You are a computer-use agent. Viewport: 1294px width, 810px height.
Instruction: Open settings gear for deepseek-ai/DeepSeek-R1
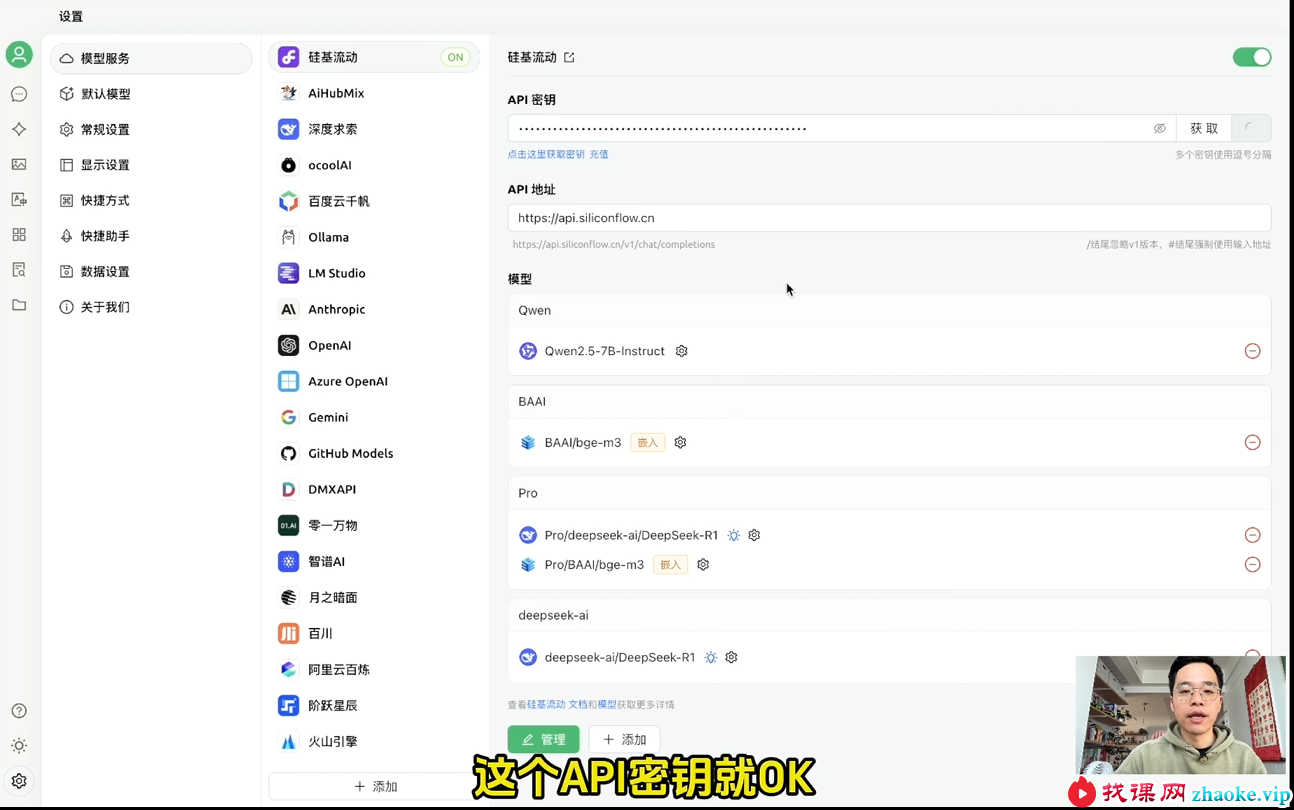(732, 657)
